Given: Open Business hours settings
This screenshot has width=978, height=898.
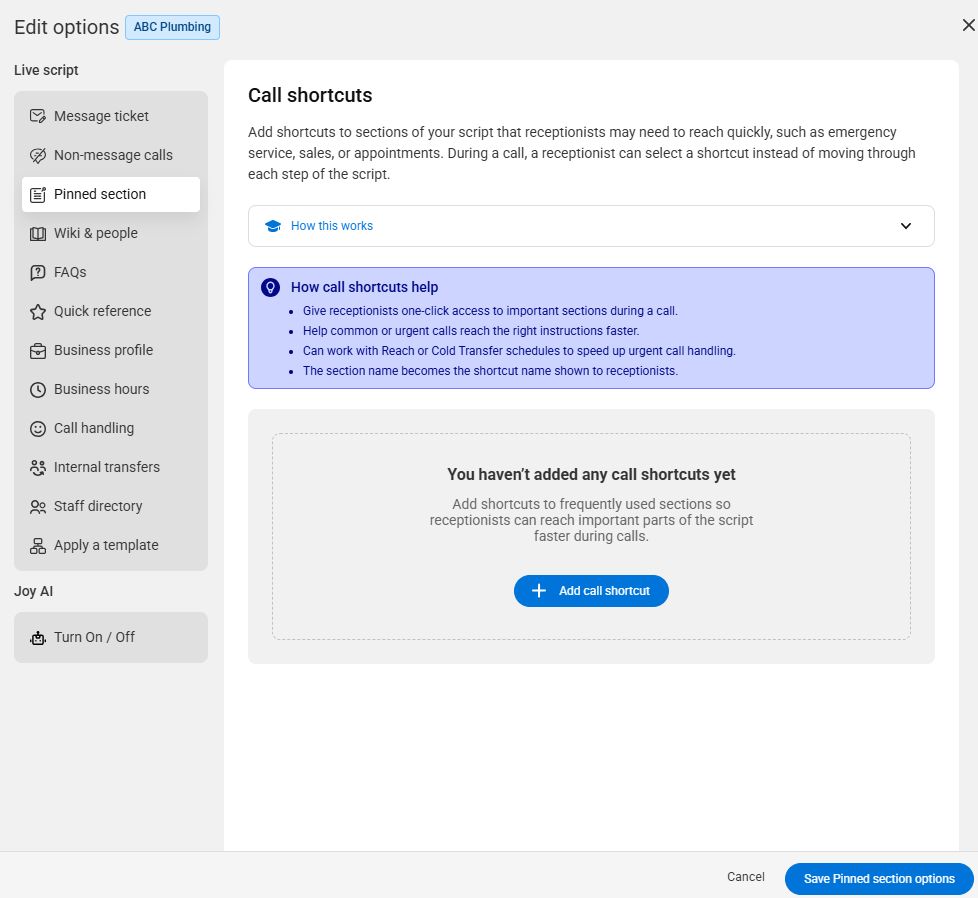Looking at the screenshot, I should [x=111, y=389].
